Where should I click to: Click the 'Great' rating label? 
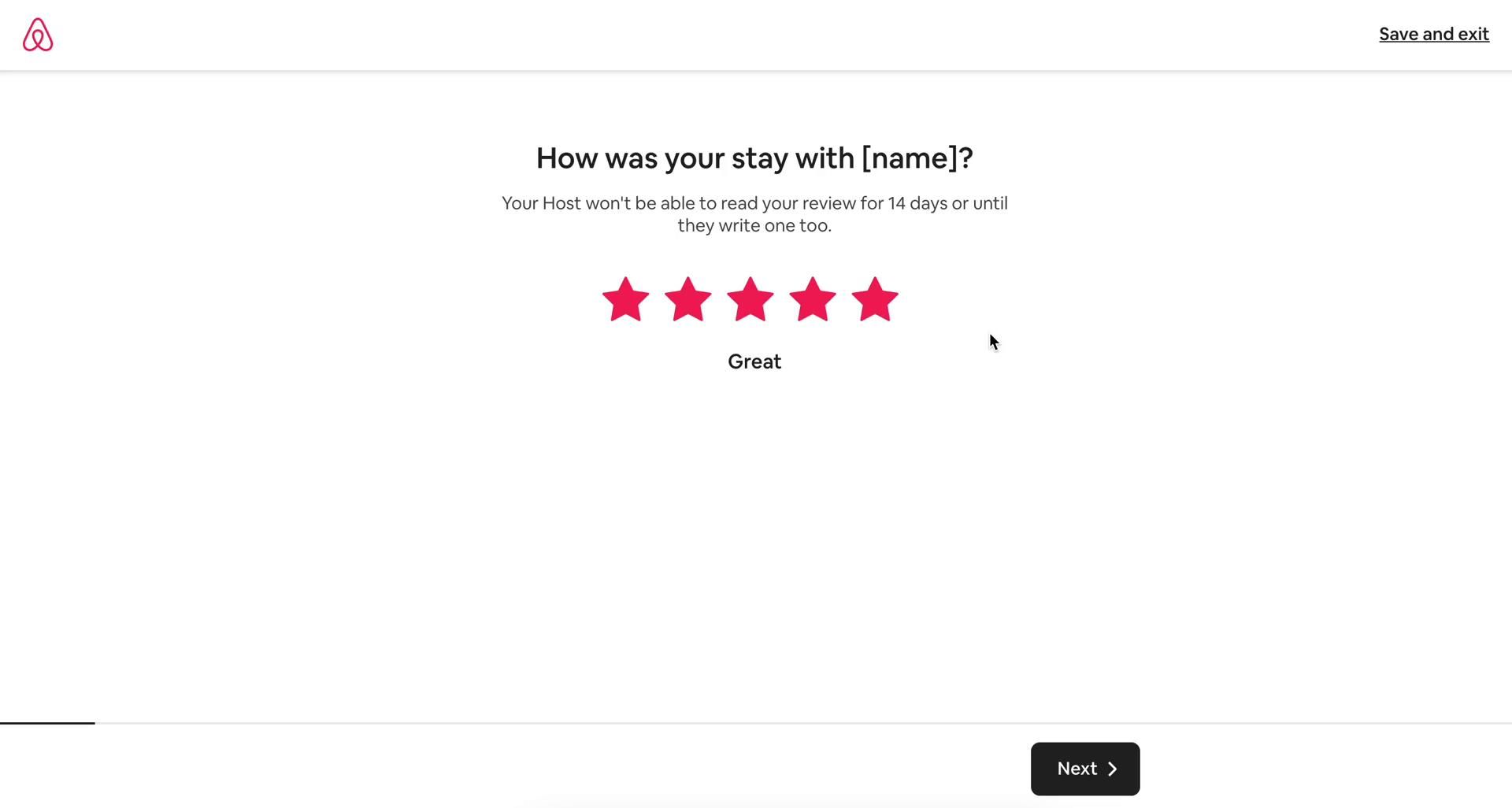754,361
